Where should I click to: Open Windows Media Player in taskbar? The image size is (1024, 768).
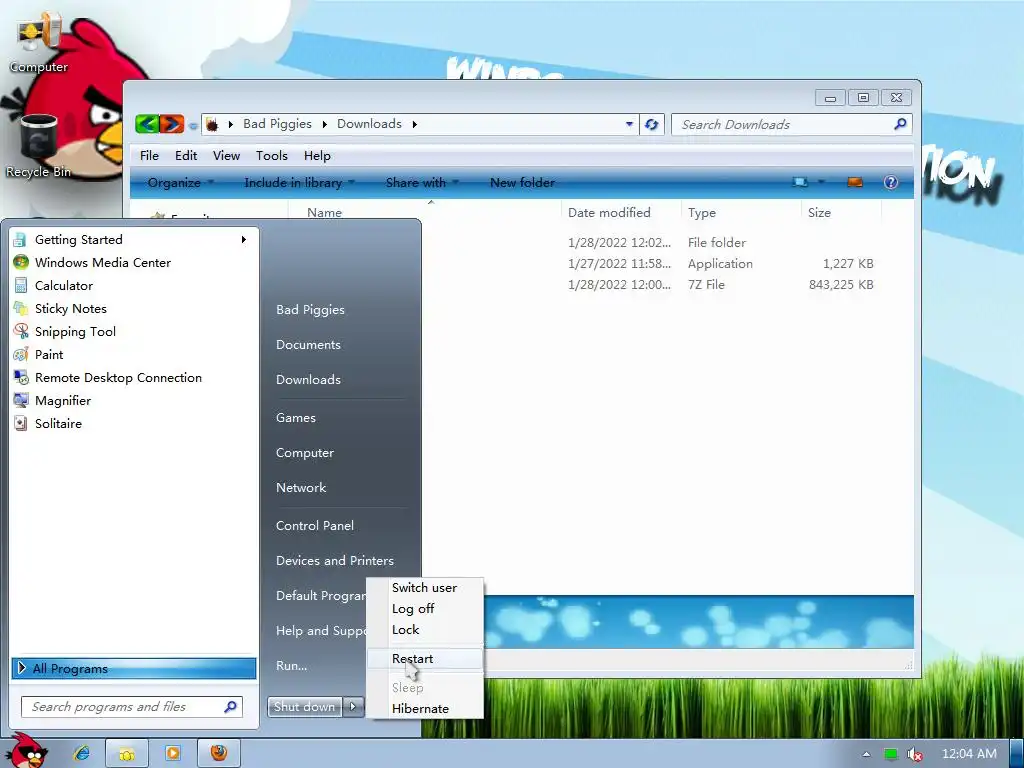pyautogui.click(x=173, y=753)
